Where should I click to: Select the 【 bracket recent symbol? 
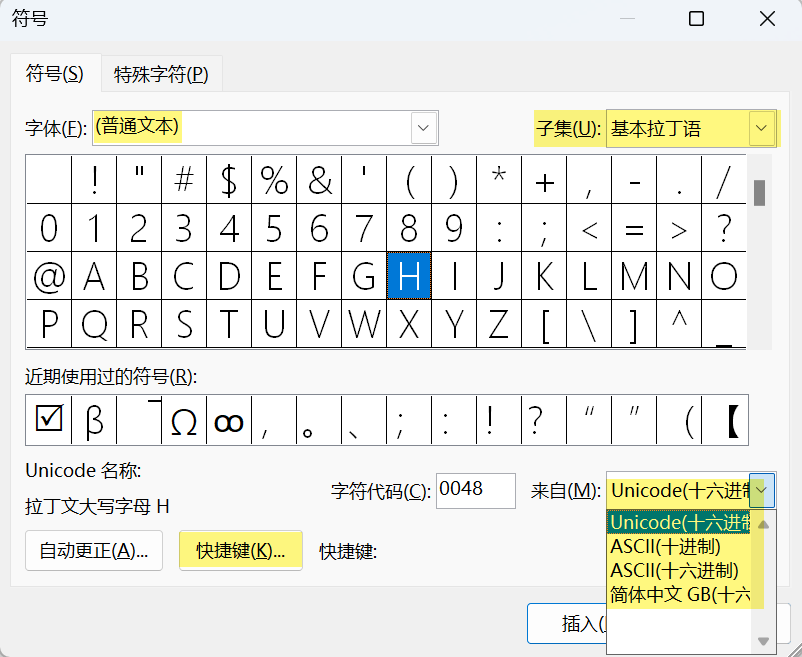point(725,420)
